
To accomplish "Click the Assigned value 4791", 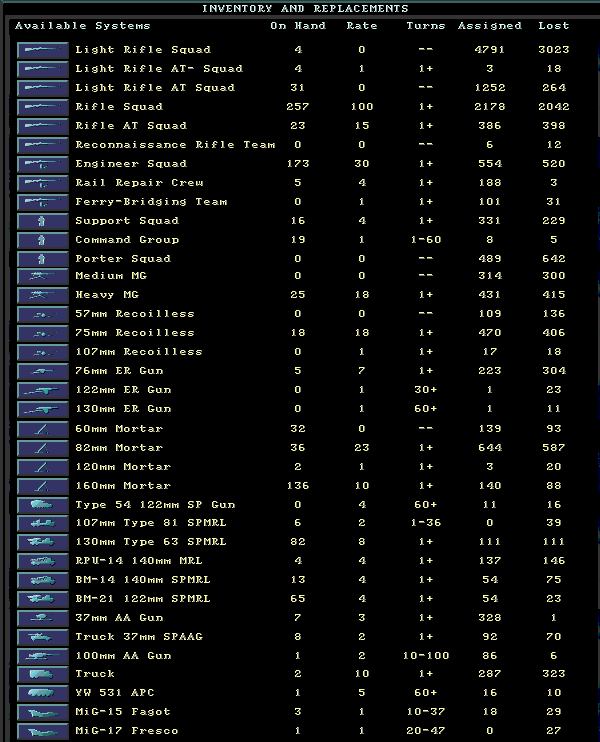I will (490, 50).
